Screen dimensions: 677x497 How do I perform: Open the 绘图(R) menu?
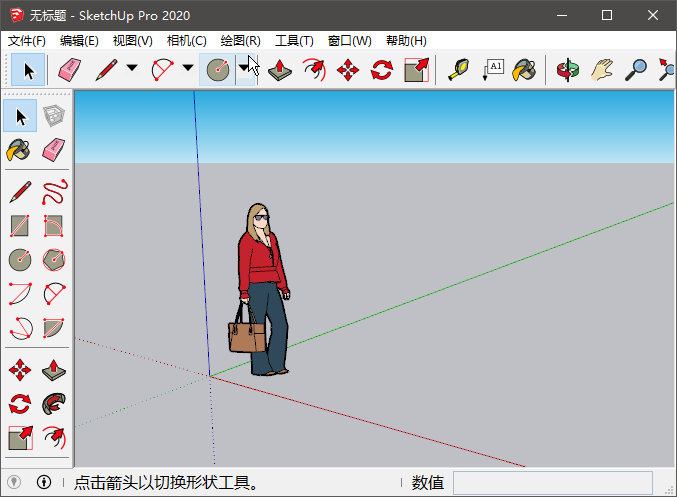[x=240, y=41]
